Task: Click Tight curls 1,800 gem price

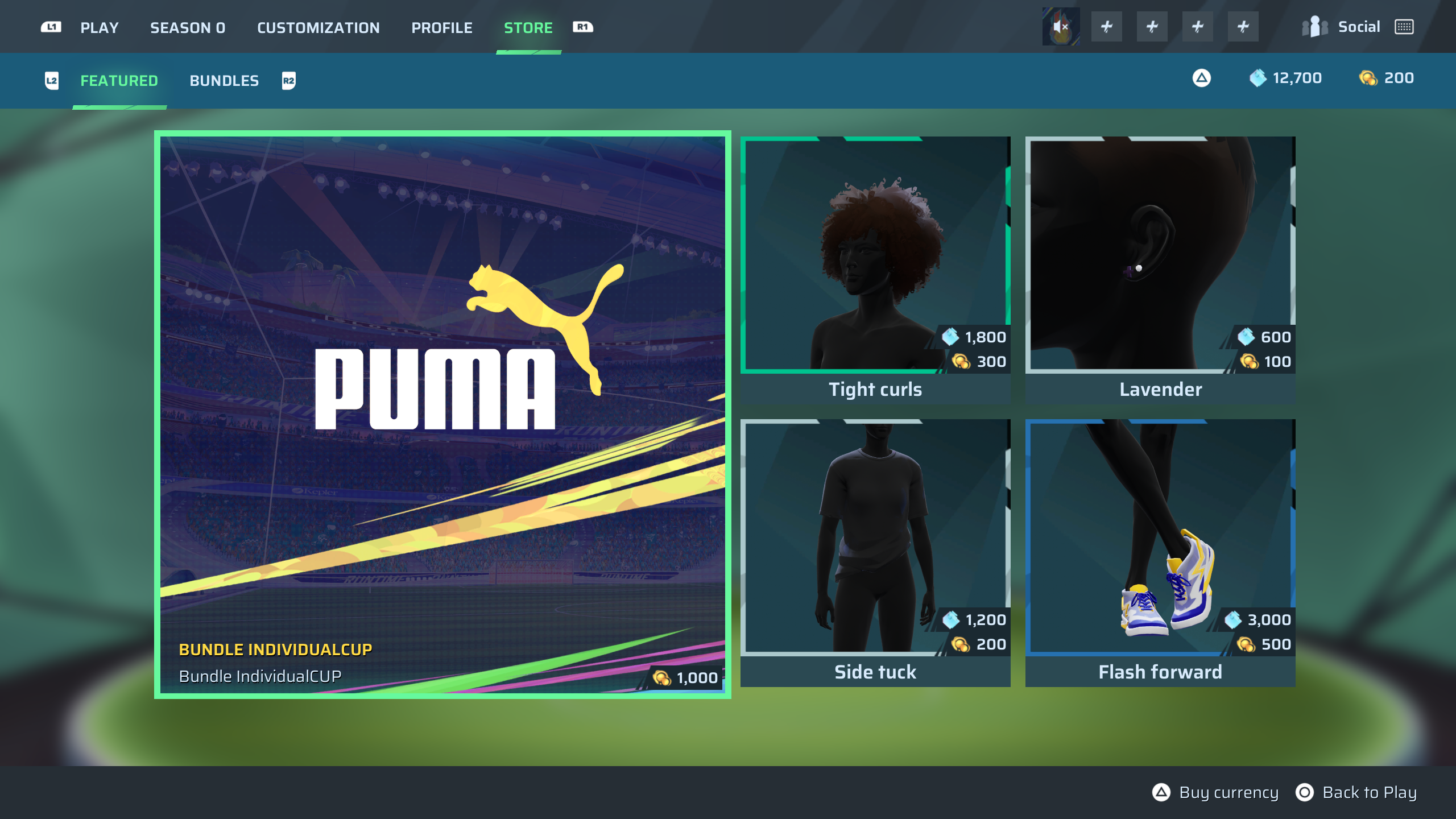Action: pyautogui.click(x=986, y=337)
